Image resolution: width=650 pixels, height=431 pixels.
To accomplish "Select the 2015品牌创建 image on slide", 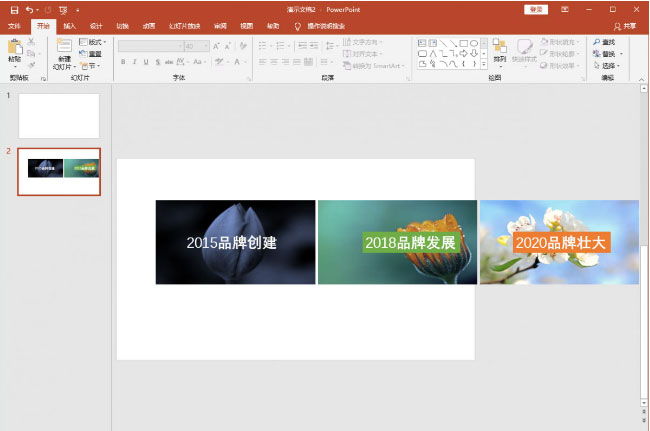I will pos(235,242).
